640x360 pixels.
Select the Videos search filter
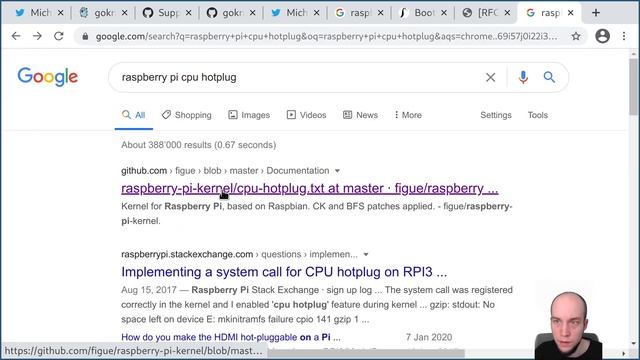coord(307,115)
